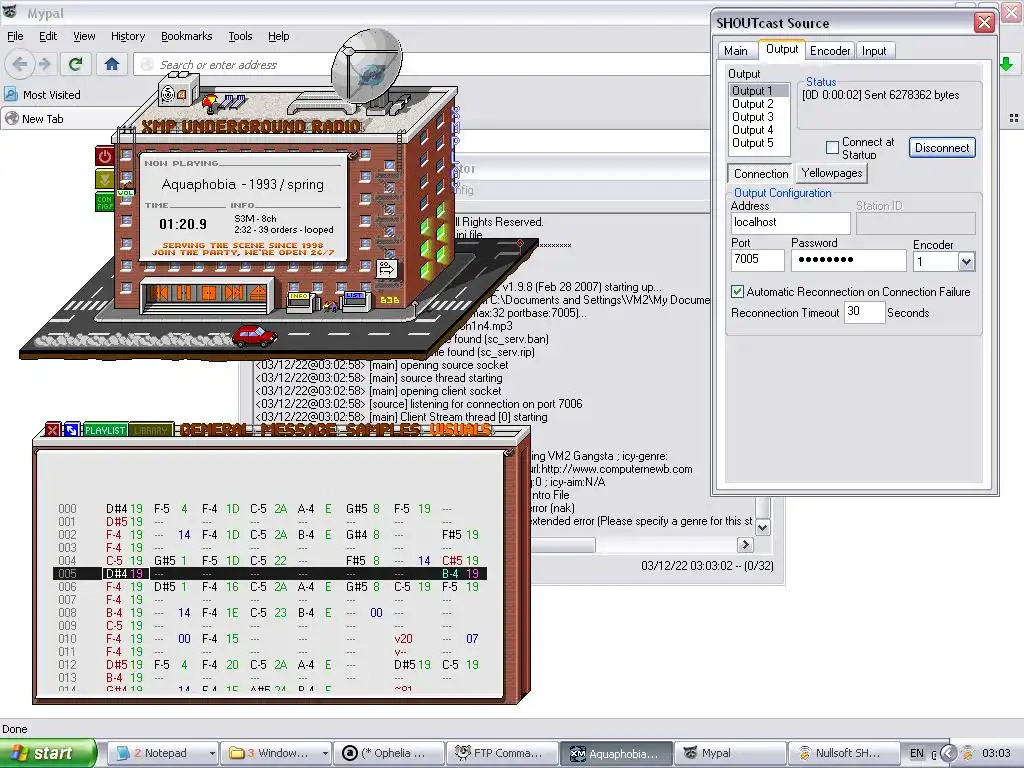This screenshot has height=768, width=1024.
Task: Go forward in Mypal browser
Action: click(x=44, y=64)
